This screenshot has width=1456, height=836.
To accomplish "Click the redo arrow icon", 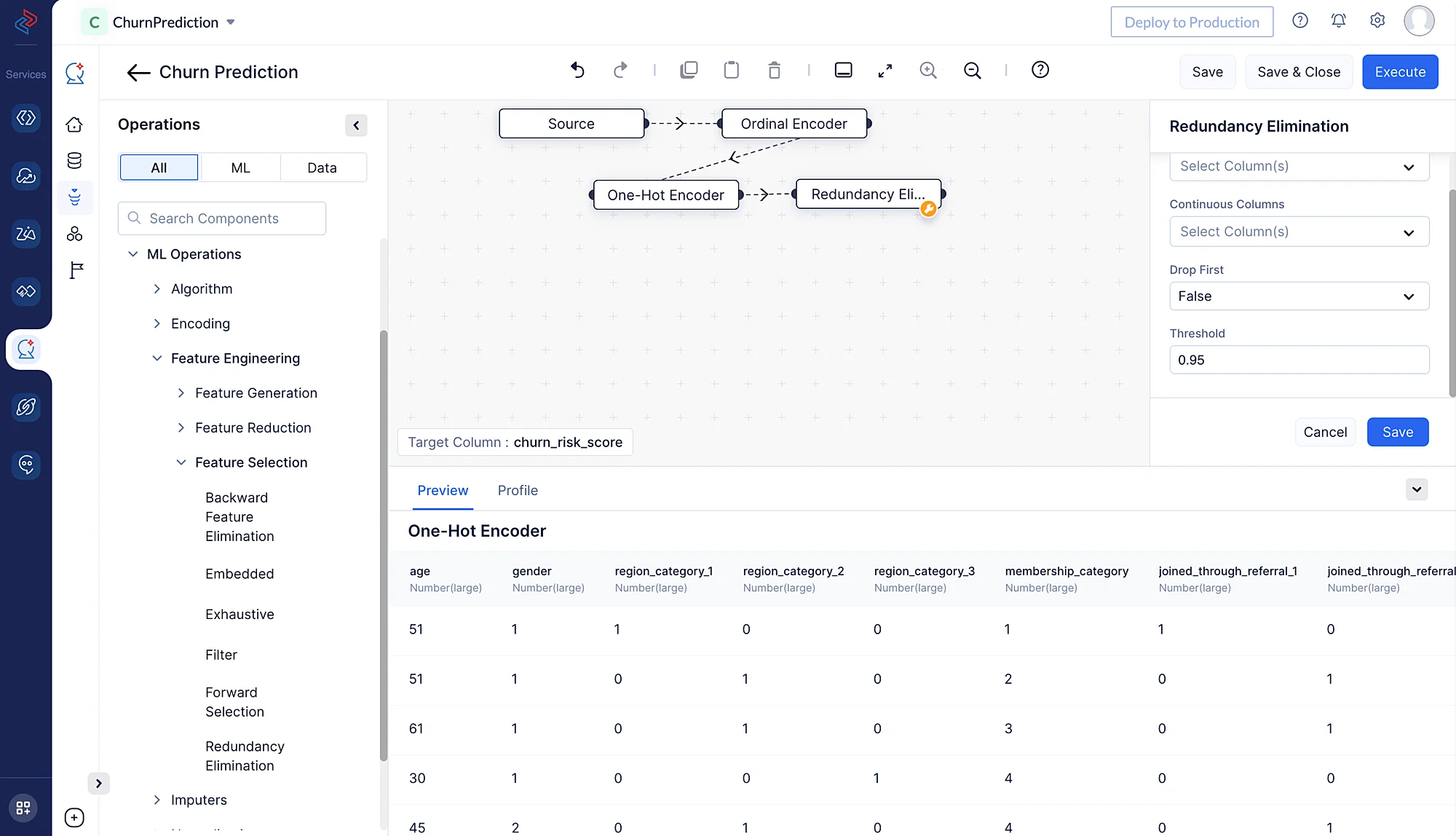I will [620, 70].
